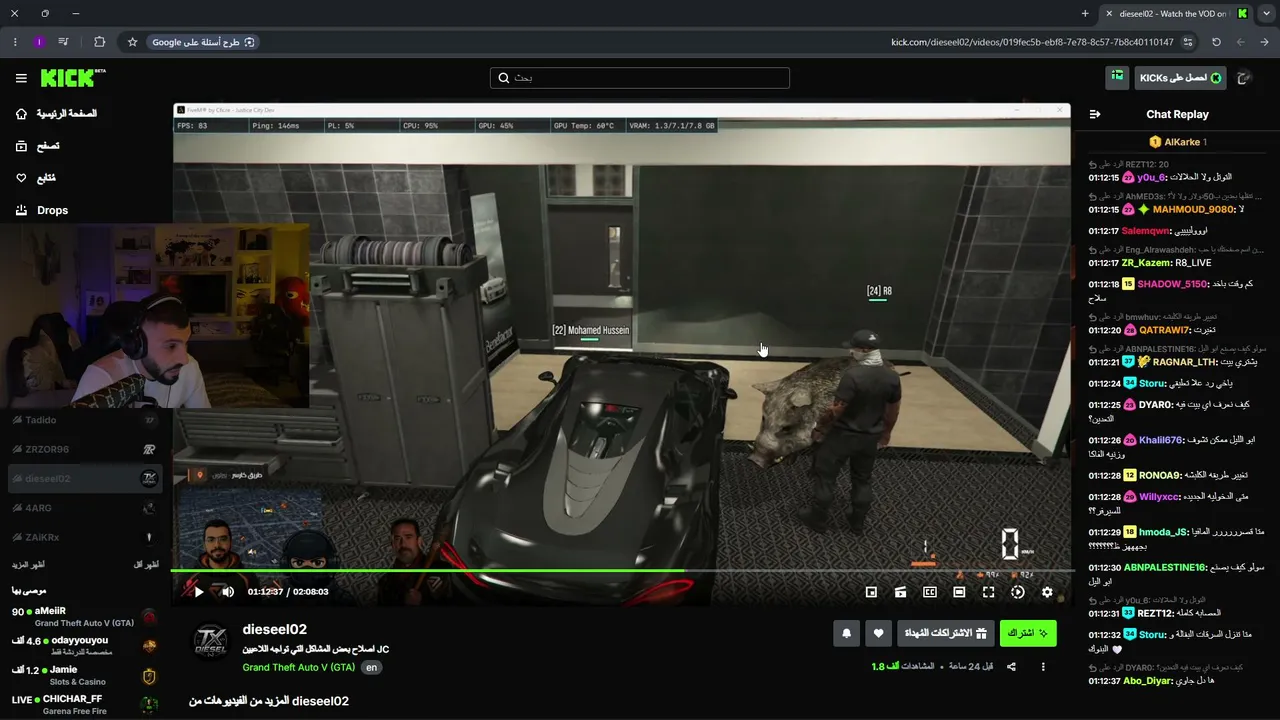Screen dimensions: 1280x720
Task: Open the Kick hamburger menu
Action: (x=21, y=78)
